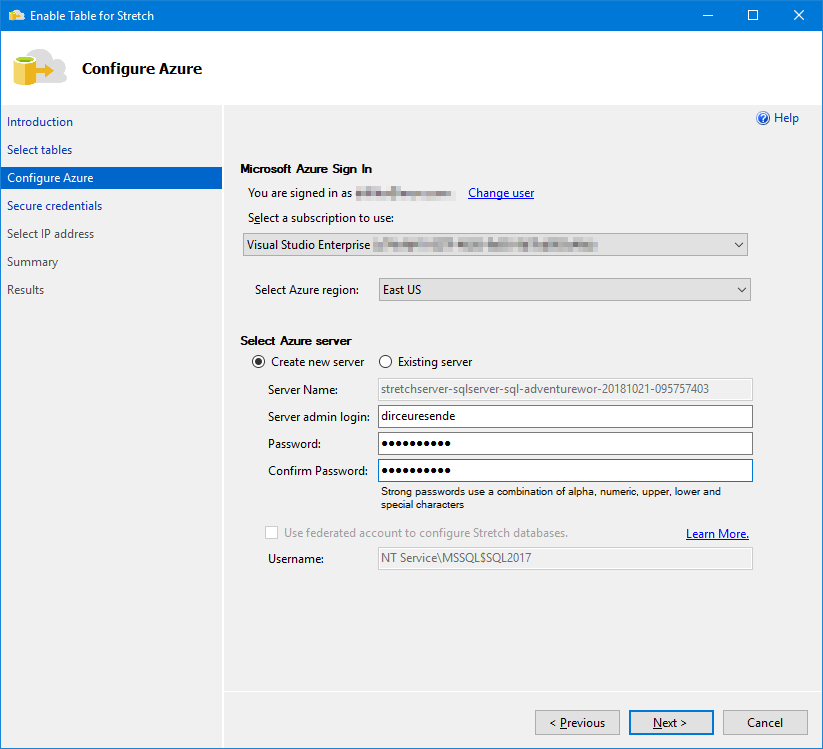Click the 'You are signed in as' text
This screenshot has width=823, height=749.
coord(300,193)
